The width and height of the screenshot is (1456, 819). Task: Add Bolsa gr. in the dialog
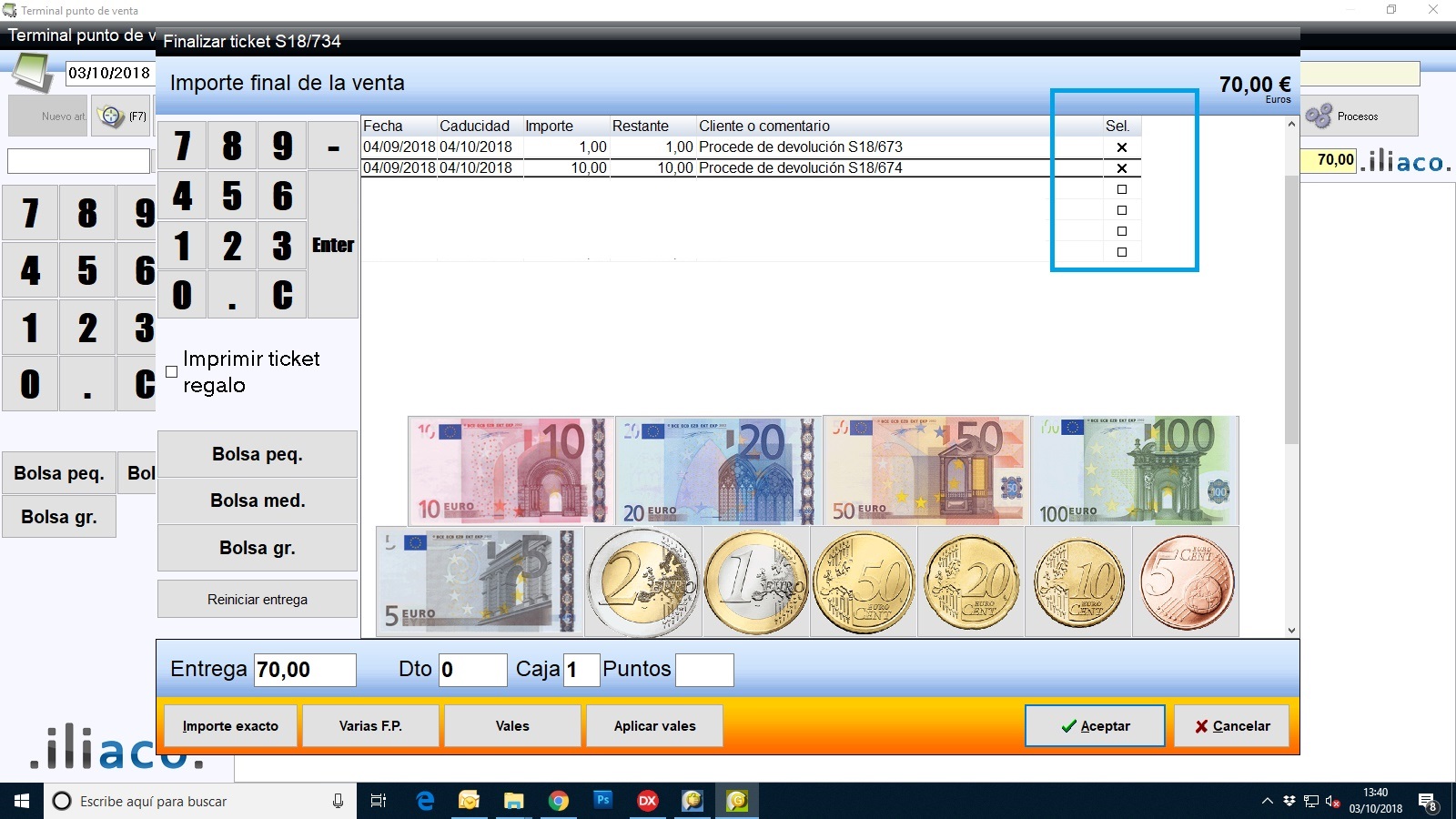[x=258, y=548]
